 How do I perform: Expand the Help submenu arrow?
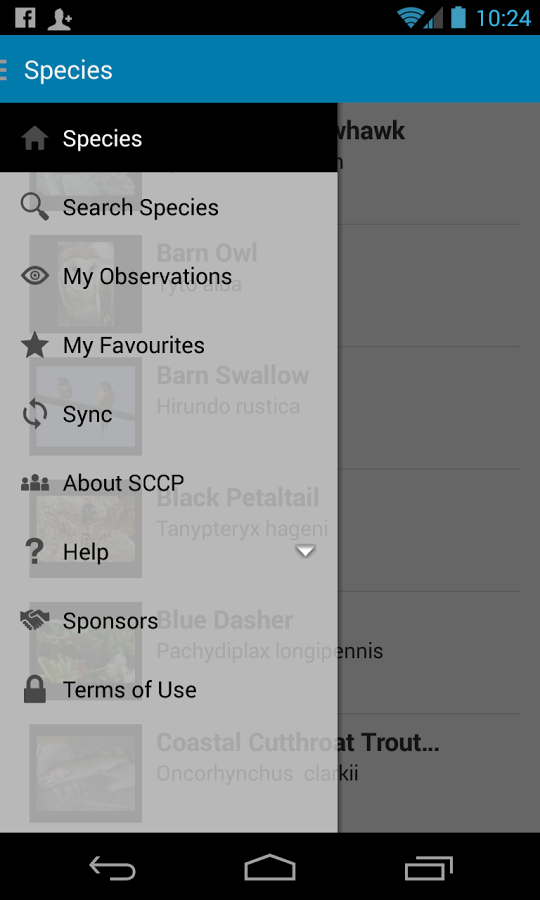(305, 552)
